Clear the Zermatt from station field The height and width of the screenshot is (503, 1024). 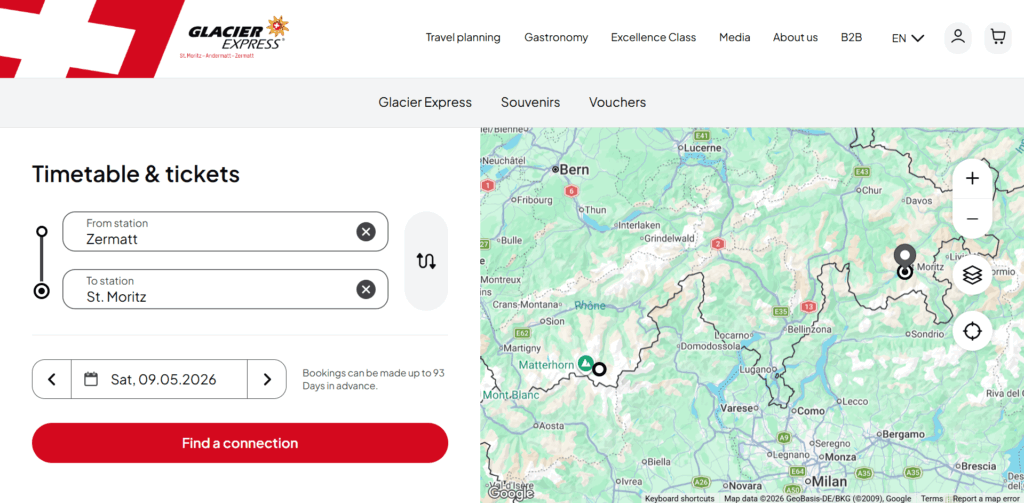coord(366,232)
